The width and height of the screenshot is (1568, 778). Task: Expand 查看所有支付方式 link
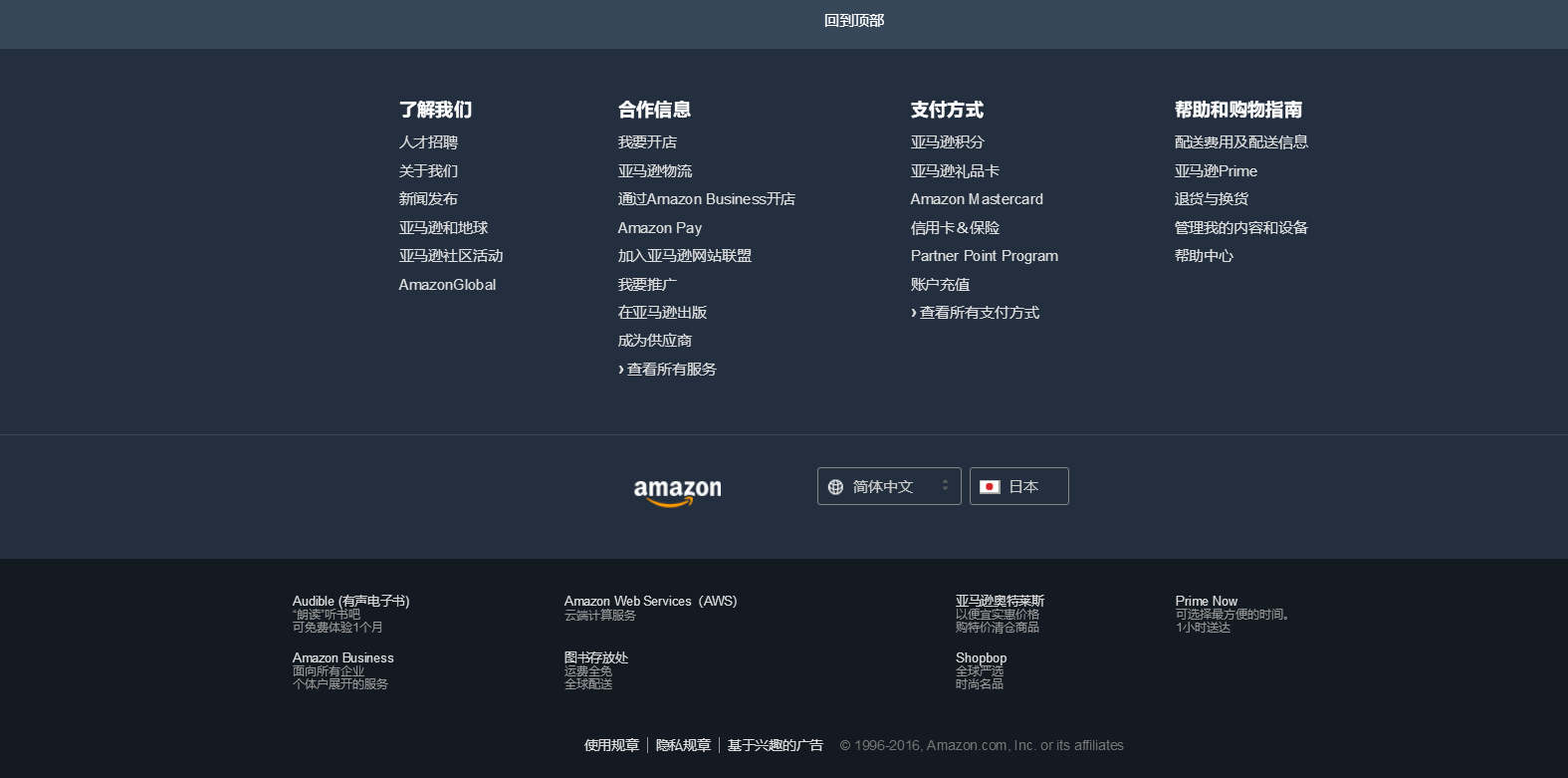pyautogui.click(x=975, y=313)
